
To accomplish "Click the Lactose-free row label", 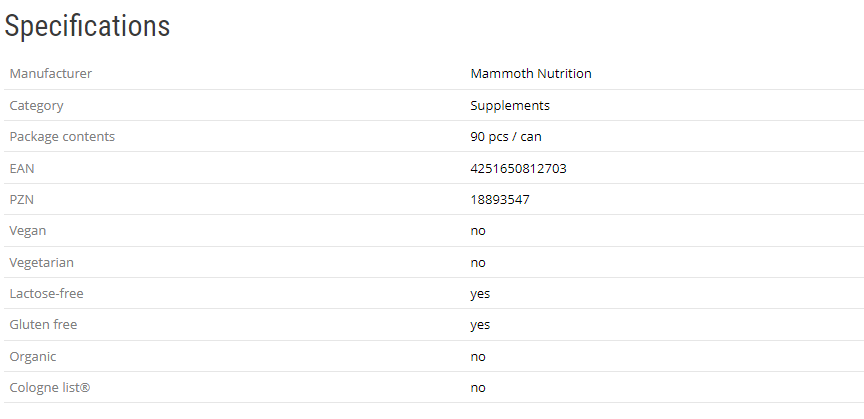I will coord(45,294).
